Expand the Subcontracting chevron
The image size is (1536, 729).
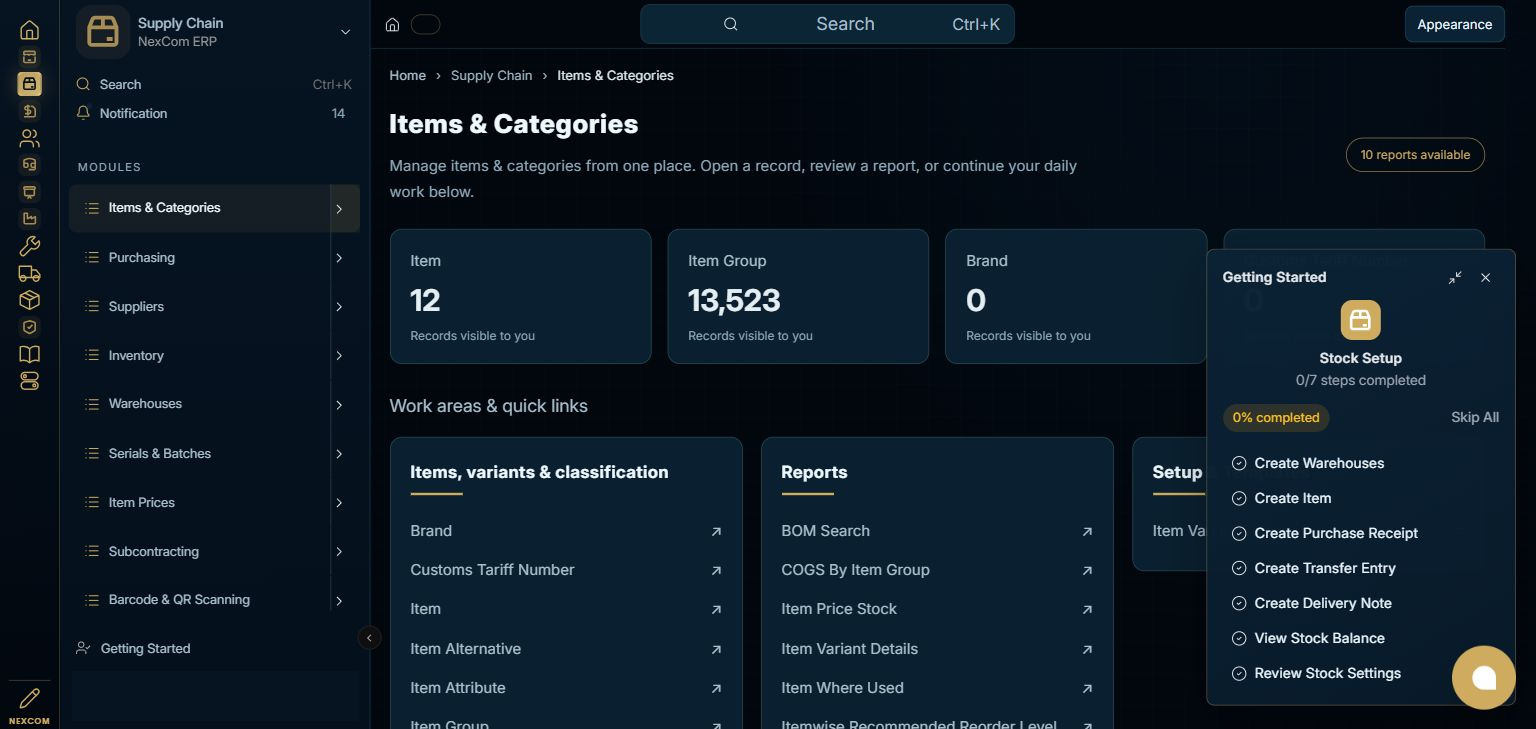point(339,552)
